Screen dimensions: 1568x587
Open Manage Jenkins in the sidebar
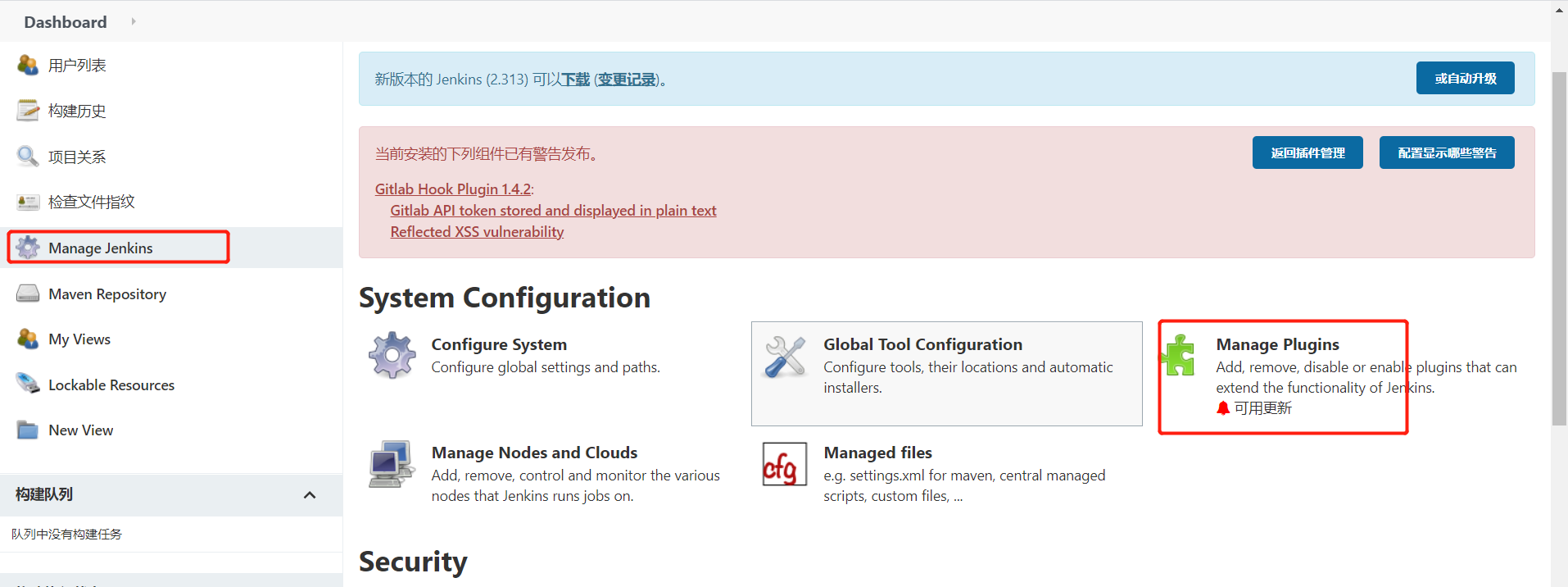[x=100, y=248]
